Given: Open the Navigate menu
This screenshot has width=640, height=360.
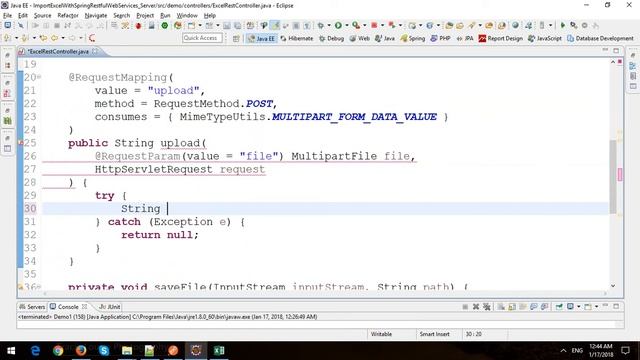Looking at the screenshot, I should (x=96, y=16).
